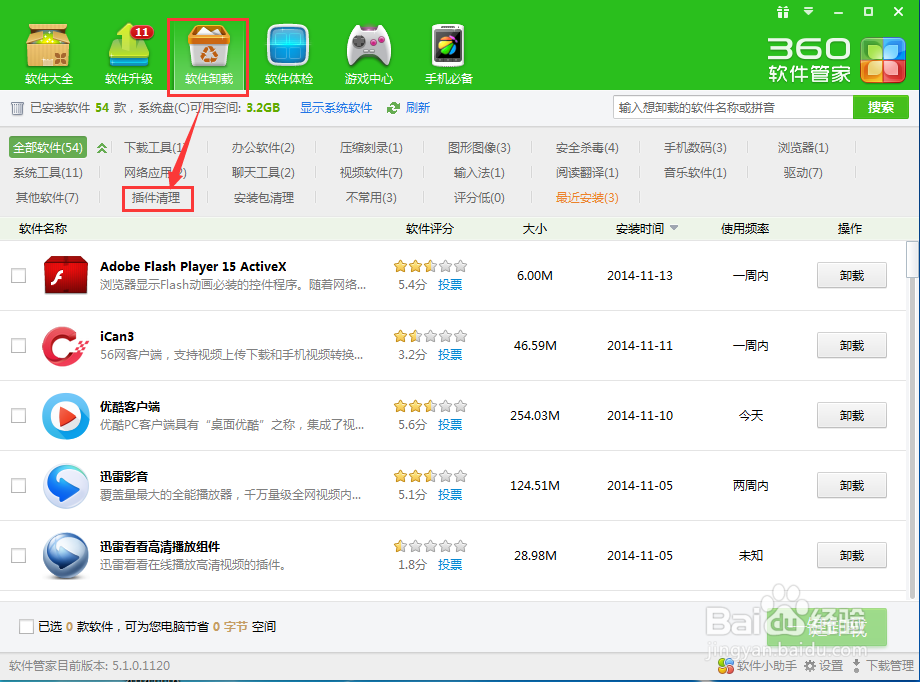Viewport: 920px width, 682px height.
Task: Click 显示系统软件 link
Action: click(x=336, y=108)
